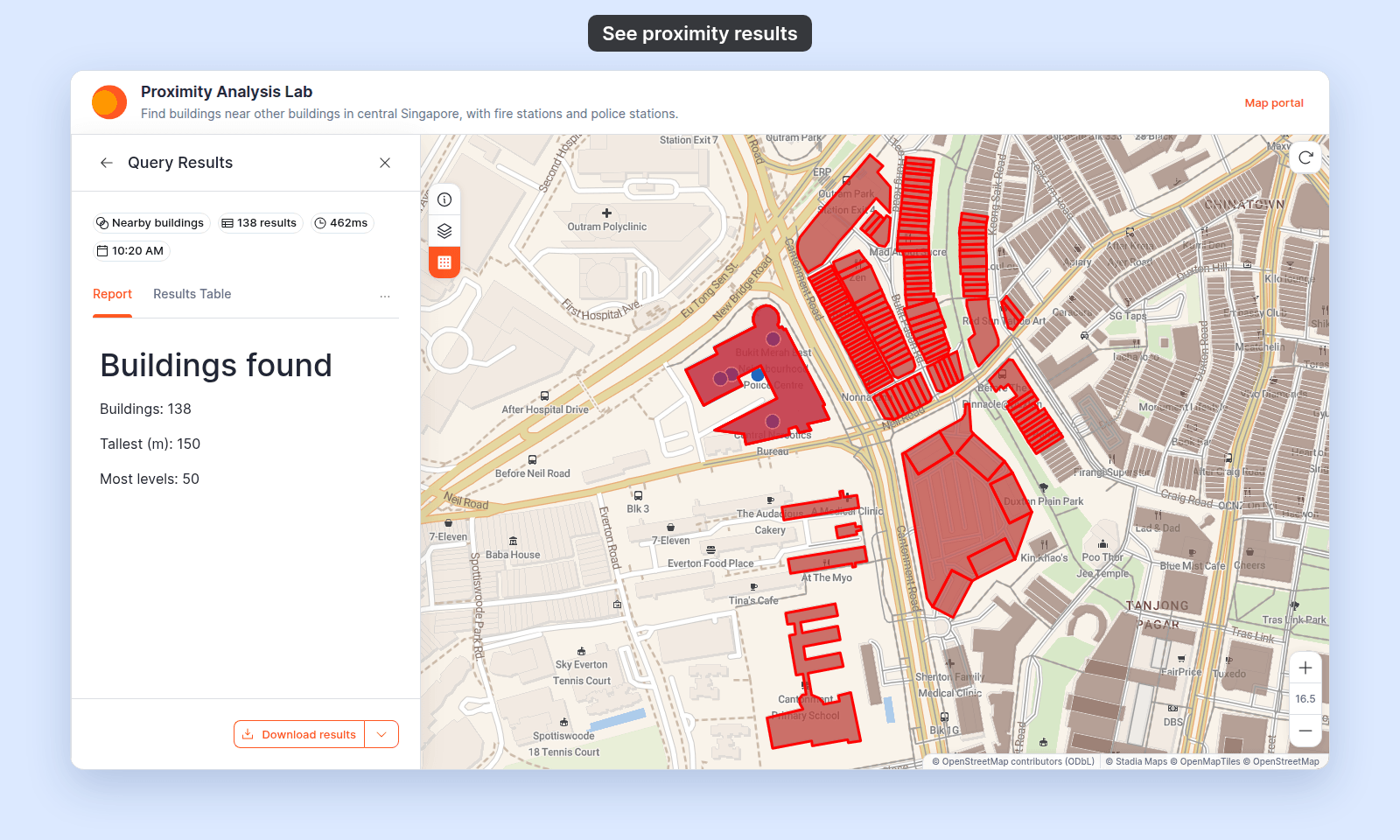Click the Tina's Cafe map icon
The height and width of the screenshot is (840, 1400).
[x=753, y=588]
